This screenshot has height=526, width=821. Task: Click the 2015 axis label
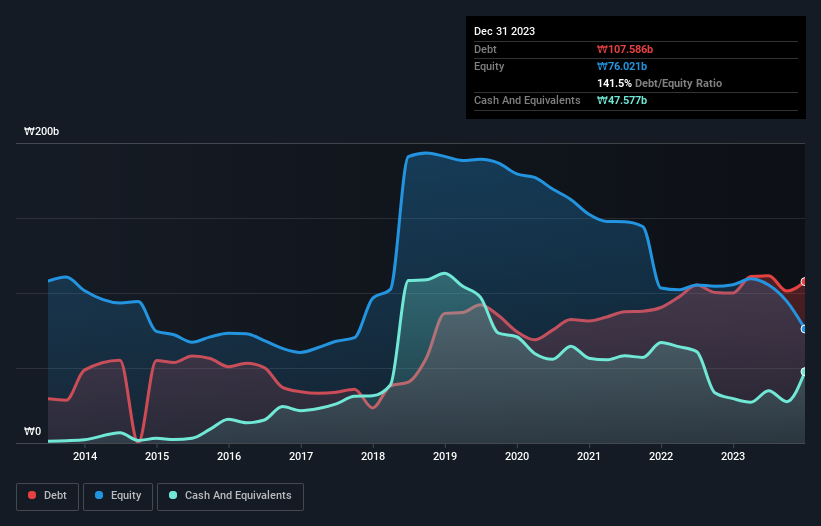click(x=157, y=456)
